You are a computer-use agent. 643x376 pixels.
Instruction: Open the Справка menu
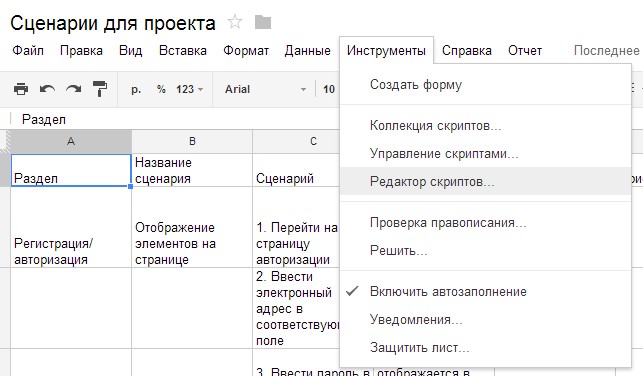coord(467,50)
